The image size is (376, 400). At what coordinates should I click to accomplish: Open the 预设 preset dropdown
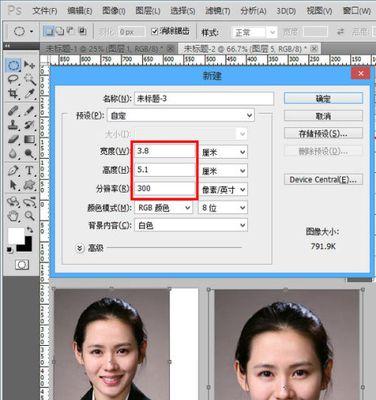click(181, 116)
